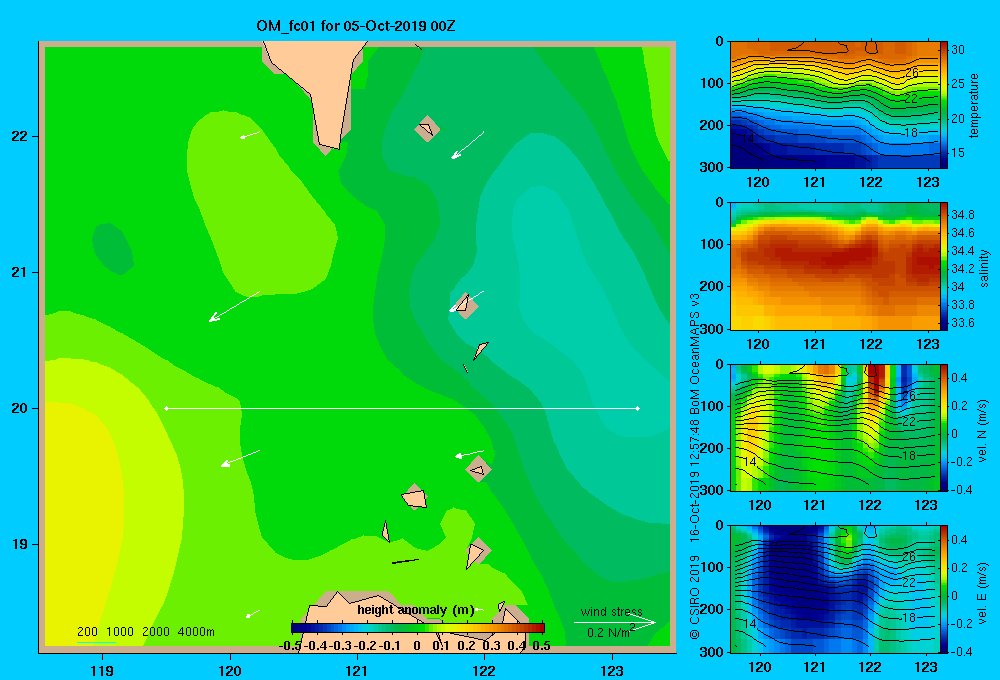Select the vel. E colorbar

[x=944, y=589]
